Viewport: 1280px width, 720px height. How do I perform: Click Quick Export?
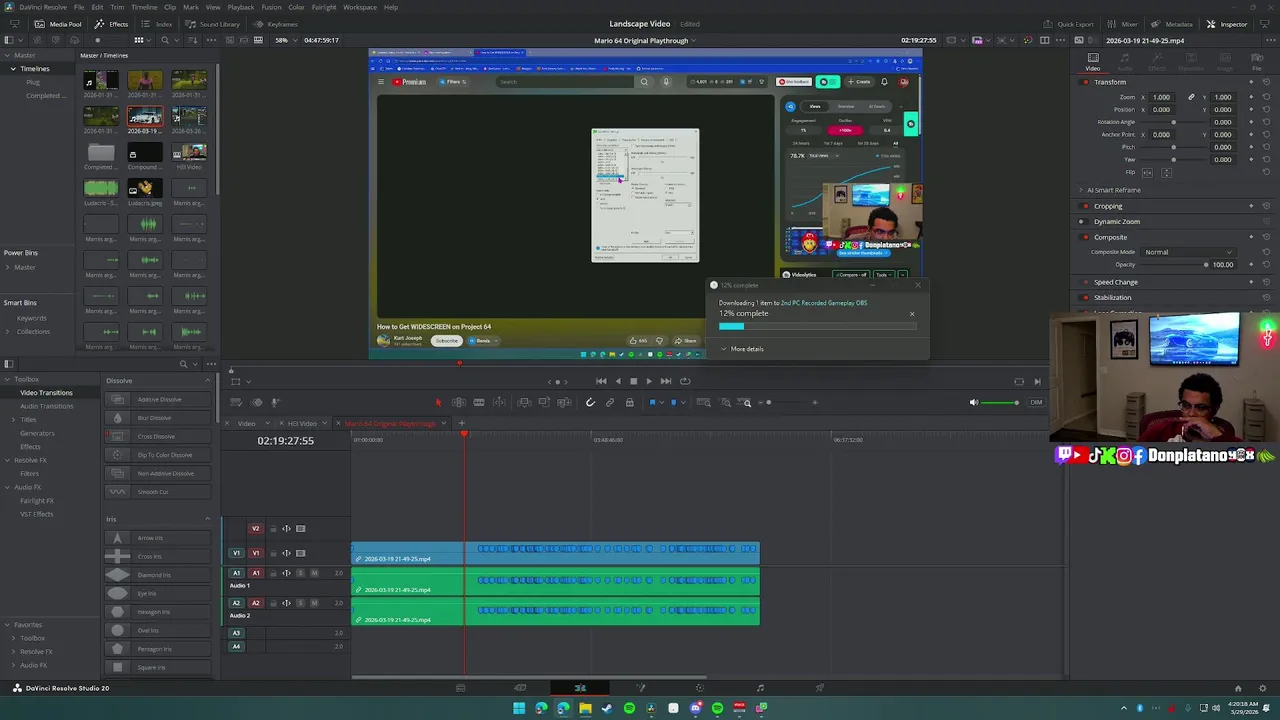[1069, 24]
